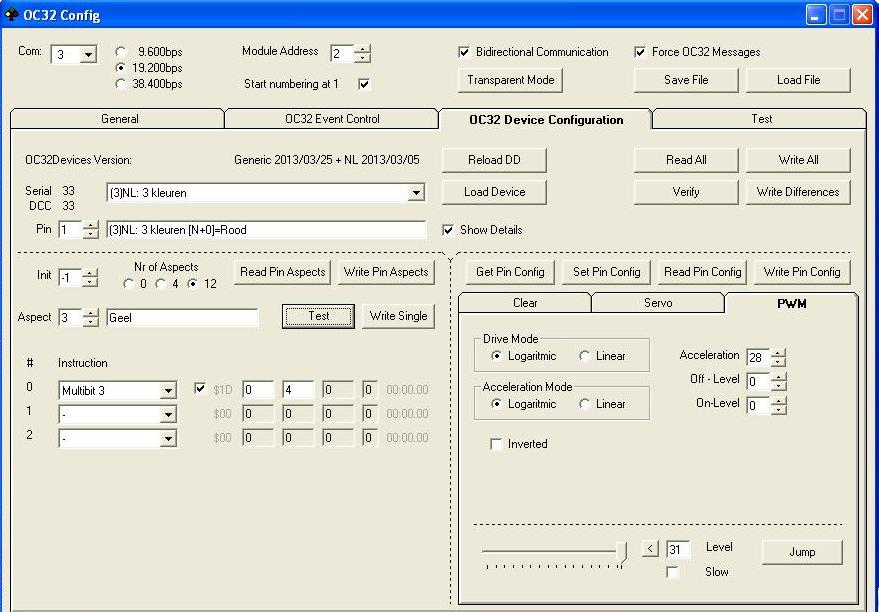This screenshot has height=612, width=879.
Task: Open the Servo tab
Action: pyautogui.click(x=657, y=303)
